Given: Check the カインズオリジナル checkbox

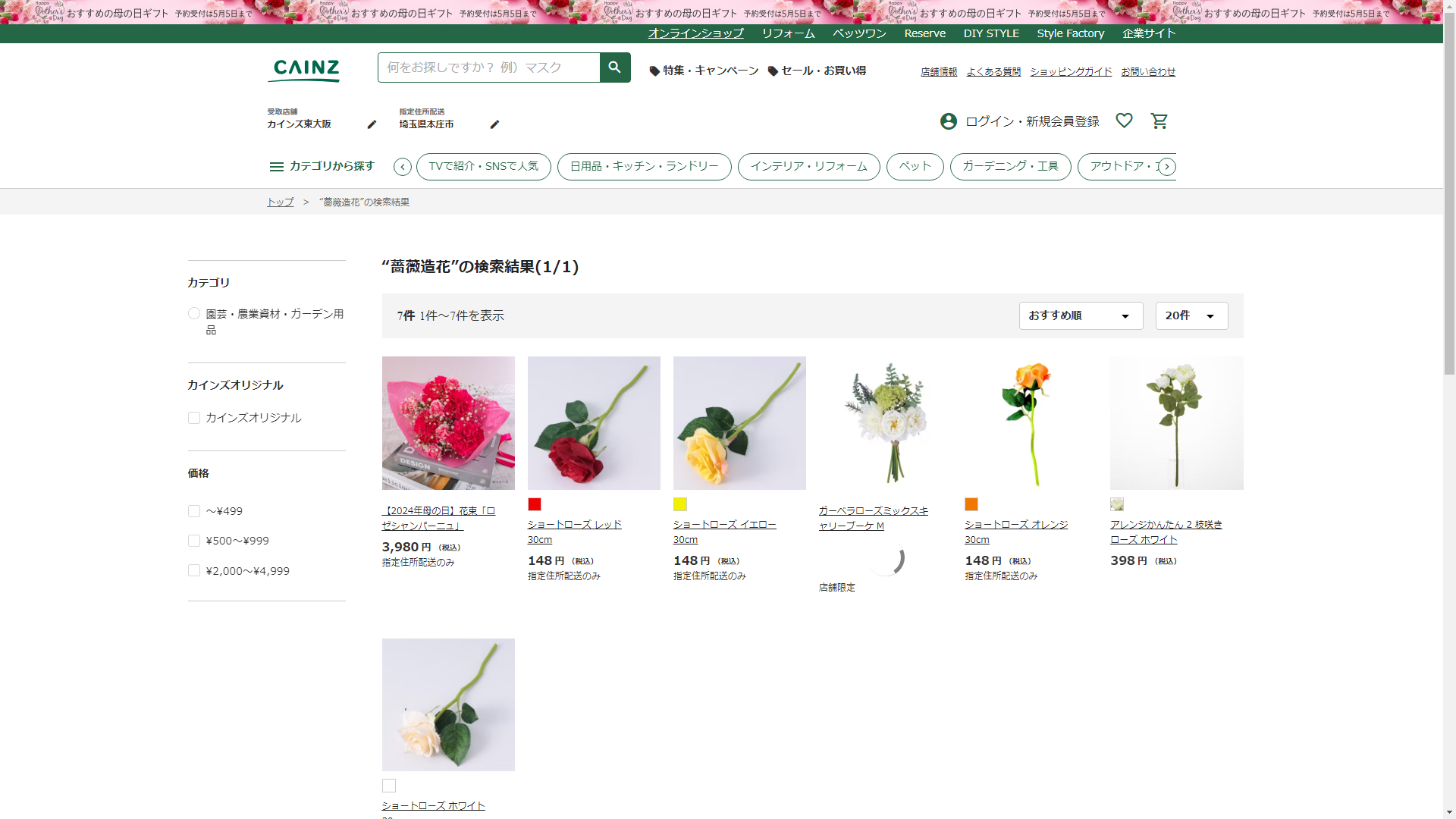Looking at the screenshot, I should point(194,418).
